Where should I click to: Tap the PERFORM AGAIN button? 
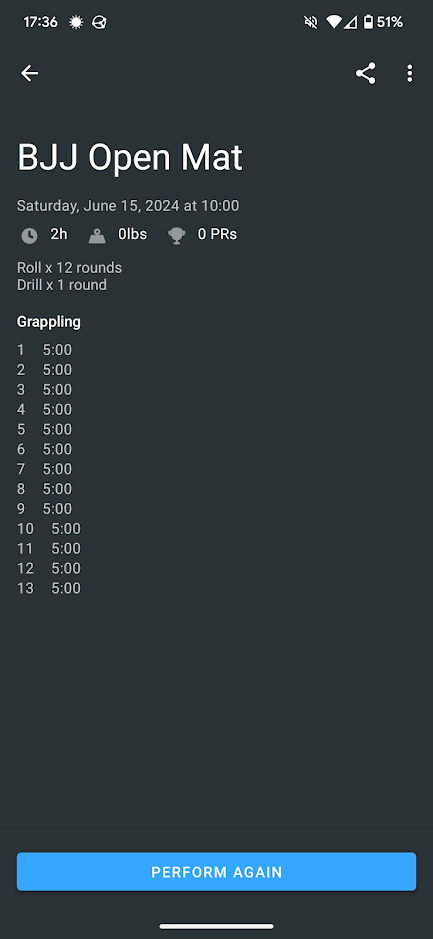pos(216,872)
